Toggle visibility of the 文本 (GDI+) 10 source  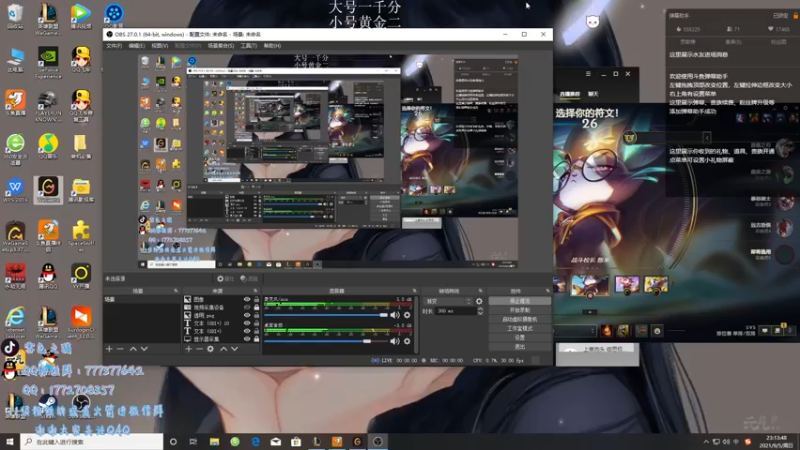click(247, 323)
